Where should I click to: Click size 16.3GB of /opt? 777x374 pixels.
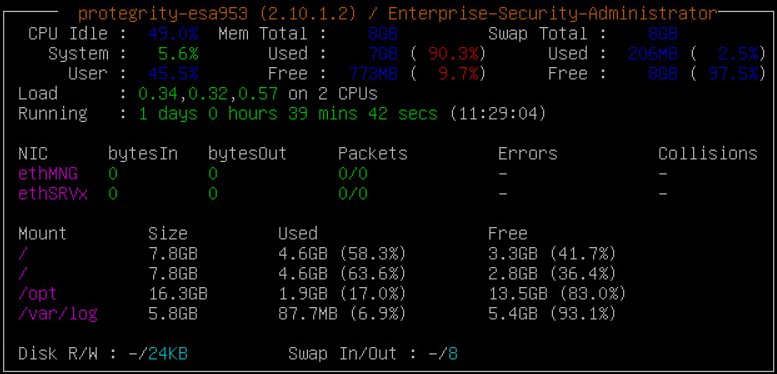(178, 294)
